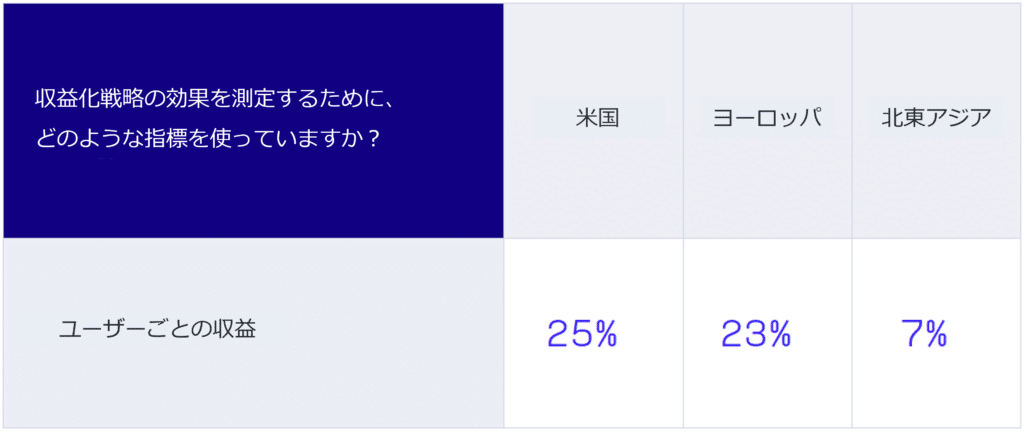Viewport: 1024px width, 432px height.
Task: Click the 7% value for 北東アジア
Action: [x=923, y=333]
